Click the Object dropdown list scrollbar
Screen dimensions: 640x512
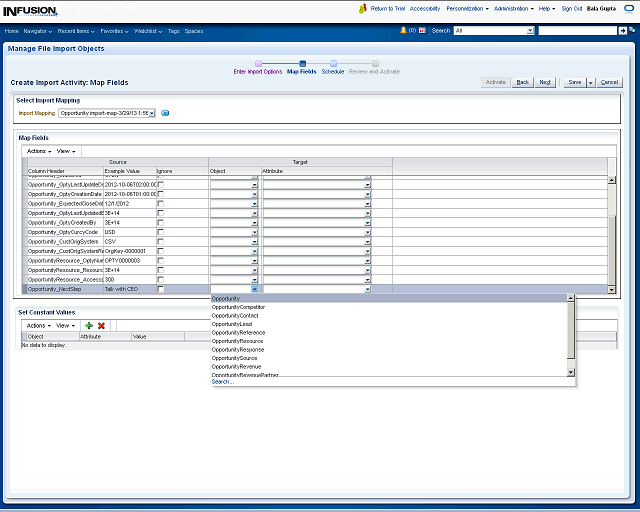(571, 330)
